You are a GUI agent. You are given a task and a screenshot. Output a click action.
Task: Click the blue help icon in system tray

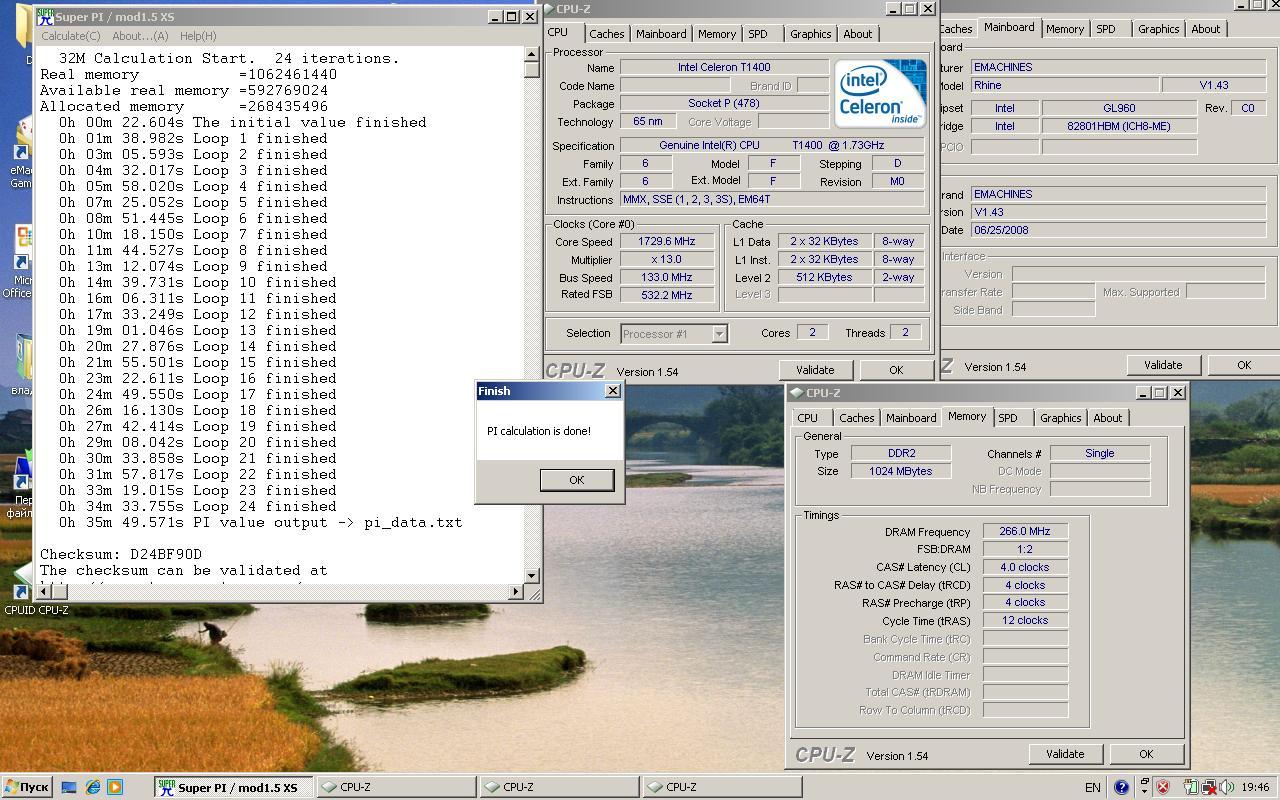click(1121, 787)
